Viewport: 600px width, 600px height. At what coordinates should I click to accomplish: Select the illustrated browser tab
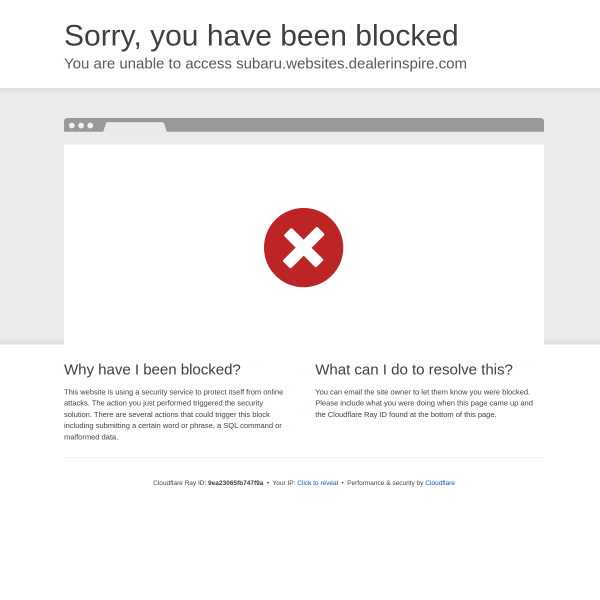click(x=135, y=127)
